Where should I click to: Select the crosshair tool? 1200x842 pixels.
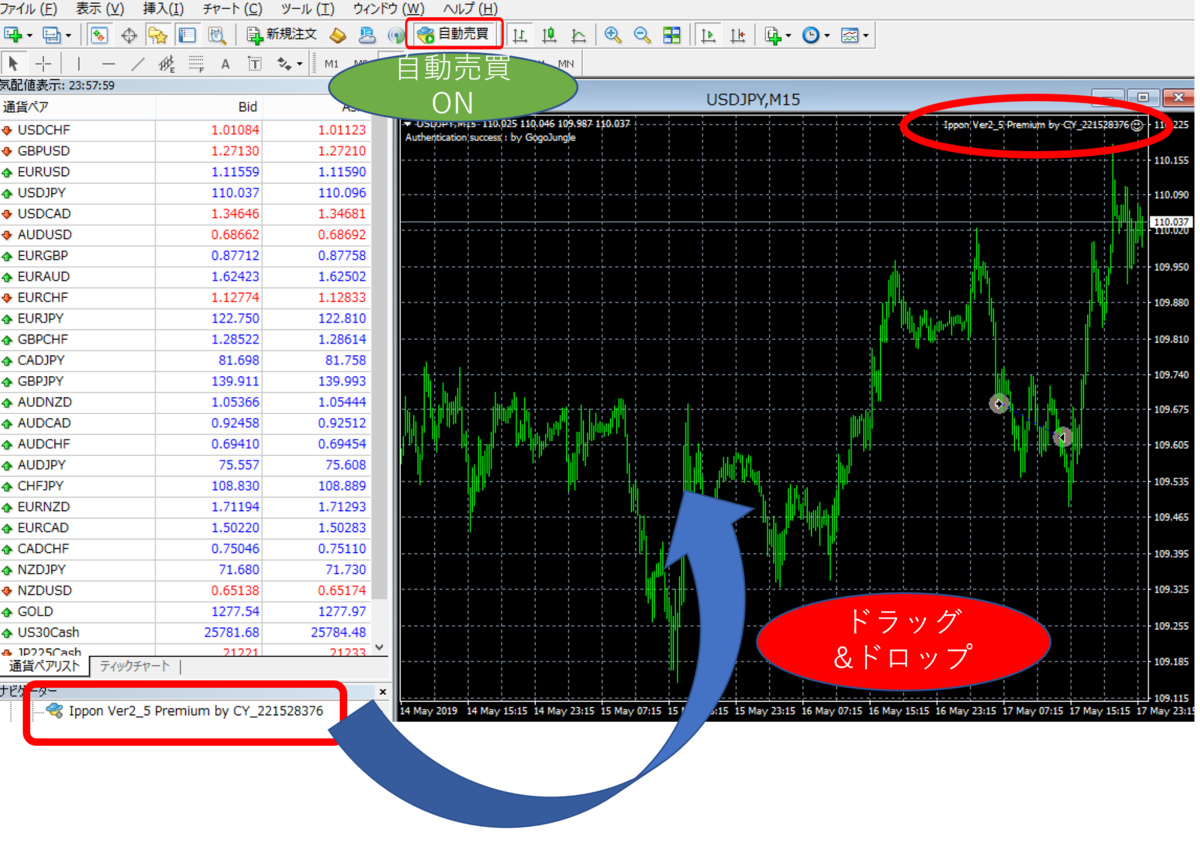pyautogui.click(x=43, y=64)
